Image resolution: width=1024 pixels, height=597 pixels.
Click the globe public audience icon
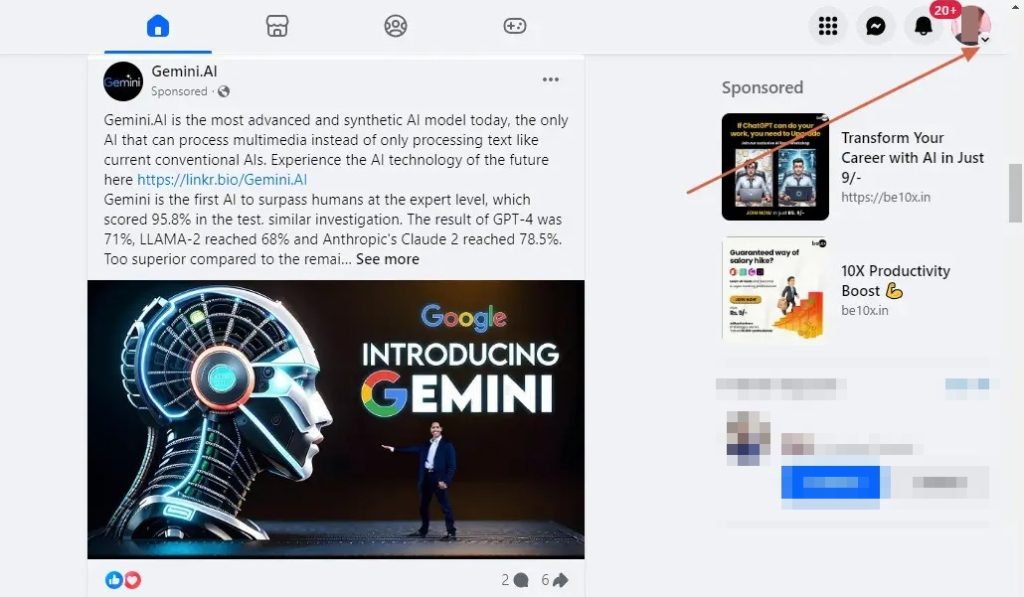[x=223, y=91]
